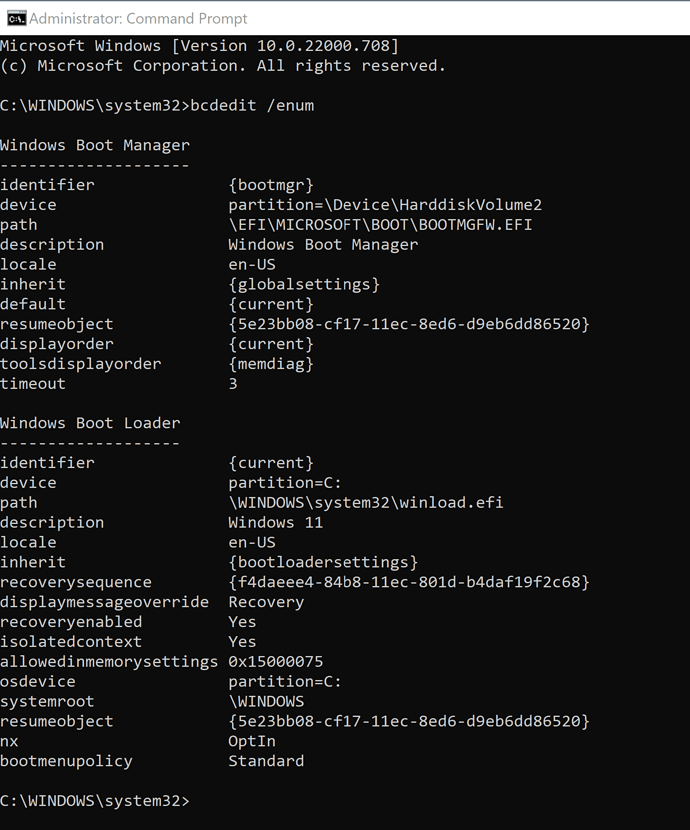Click the bootmenupolicy Standard value
This screenshot has width=690, height=830.
(x=266, y=761)
